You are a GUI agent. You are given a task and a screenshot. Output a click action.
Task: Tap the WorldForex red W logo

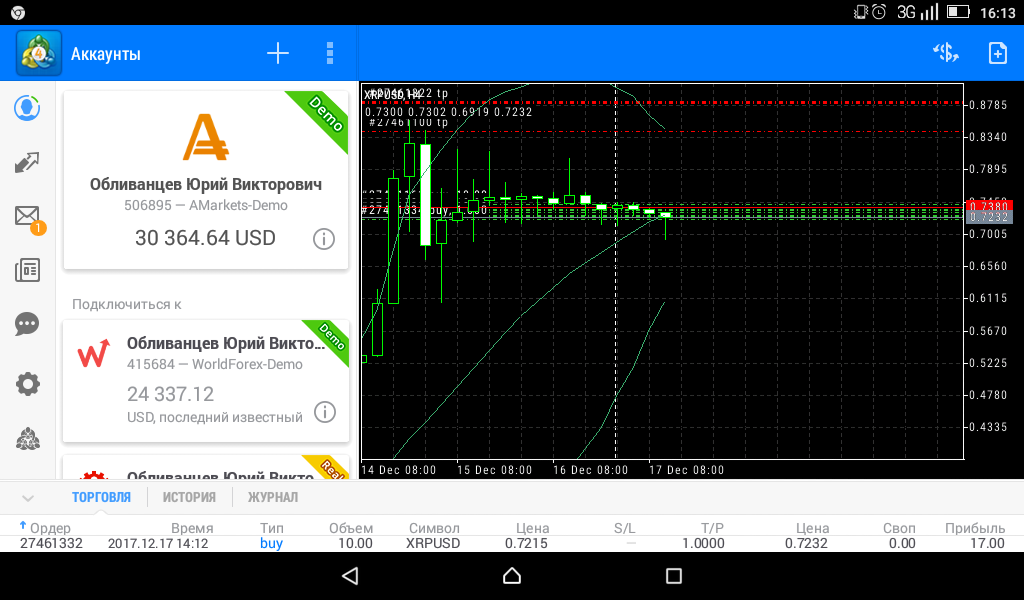coord(93,353)
